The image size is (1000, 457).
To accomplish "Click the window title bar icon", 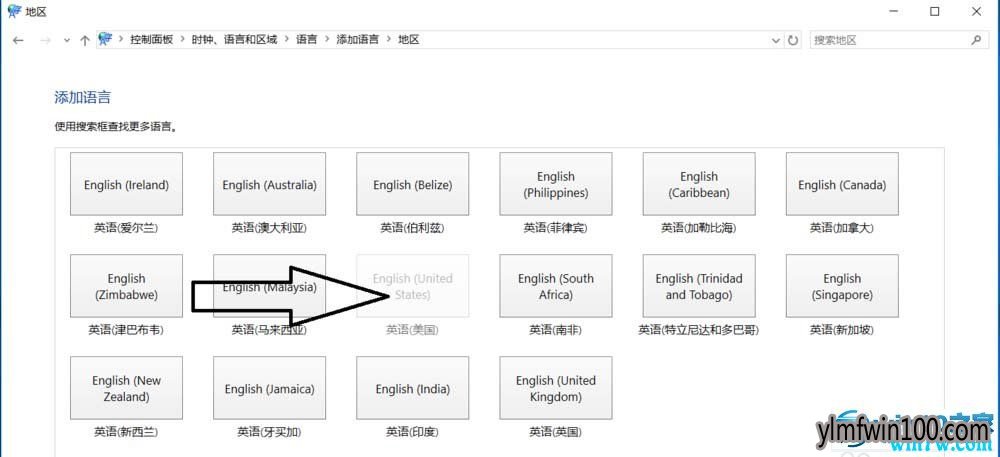I will coord(15,11).
